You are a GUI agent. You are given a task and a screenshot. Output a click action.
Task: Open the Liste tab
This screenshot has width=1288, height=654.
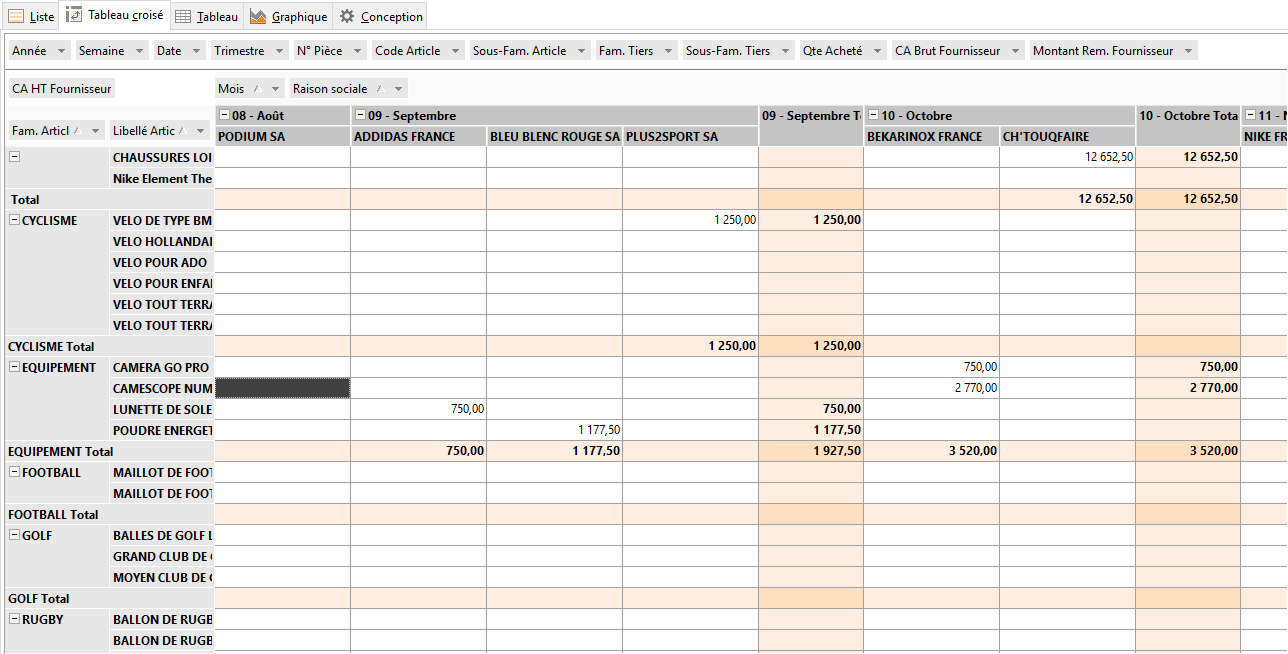click(x=31, y=16)
